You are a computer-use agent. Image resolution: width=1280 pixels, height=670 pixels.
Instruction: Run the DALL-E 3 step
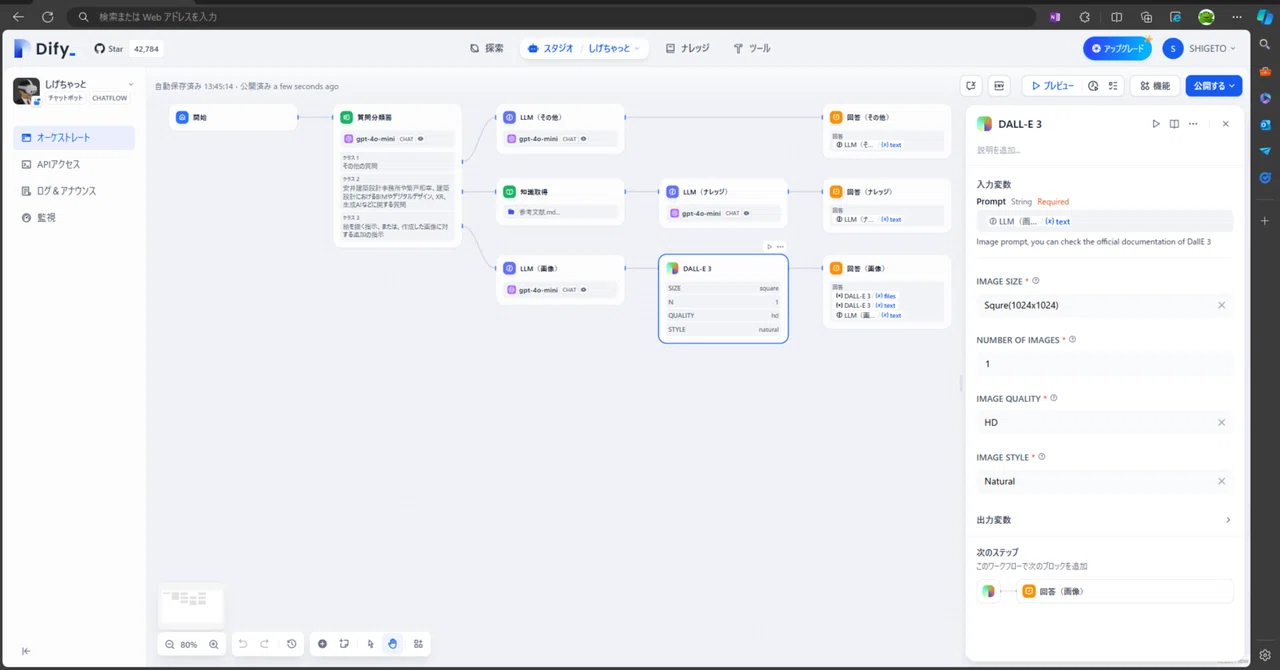(x=1156, y=124)
